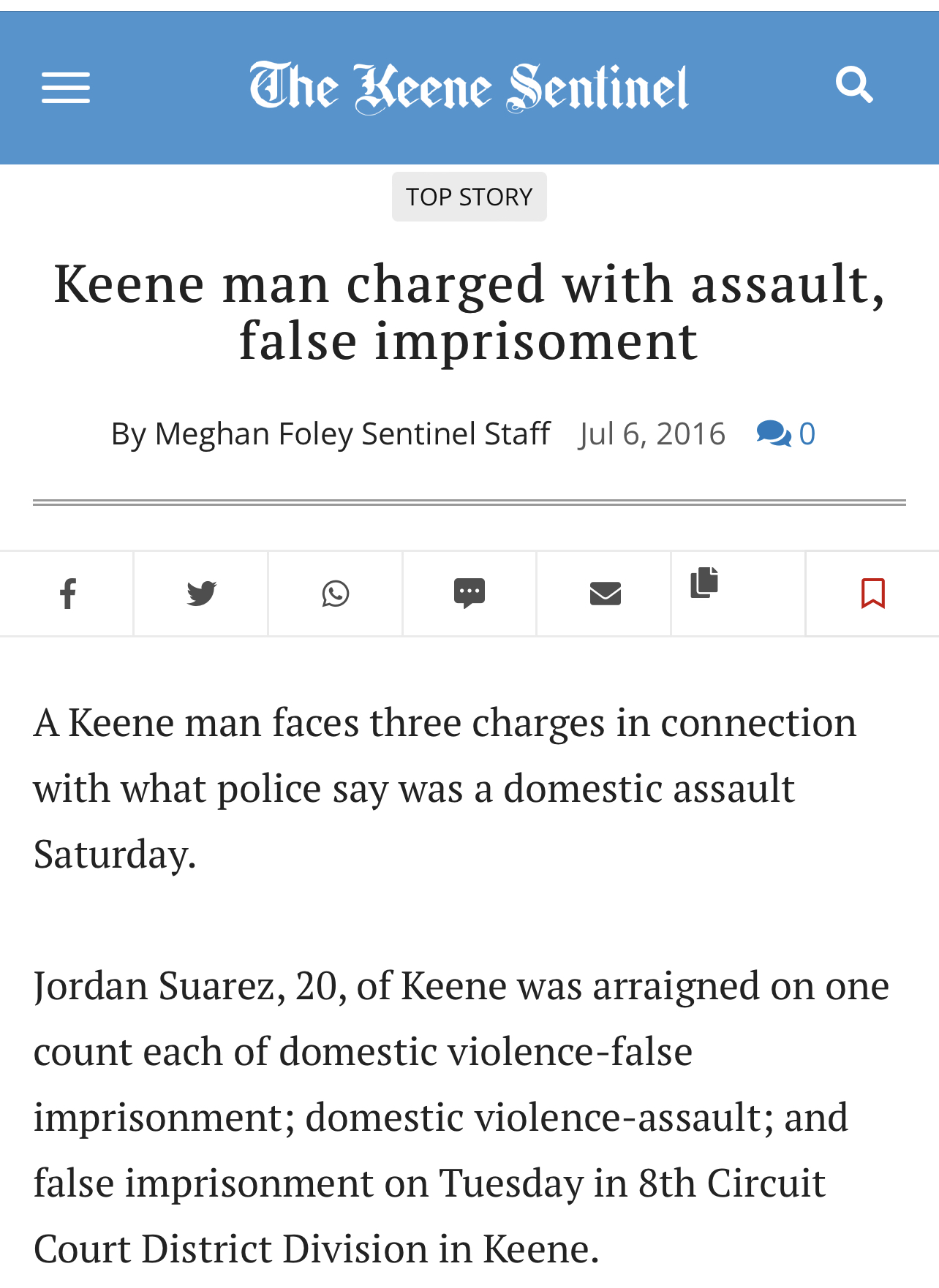Copy article link with copy icon
Image resolution: width=939 pixels, height=1288 pixels.
coord(704,583)
